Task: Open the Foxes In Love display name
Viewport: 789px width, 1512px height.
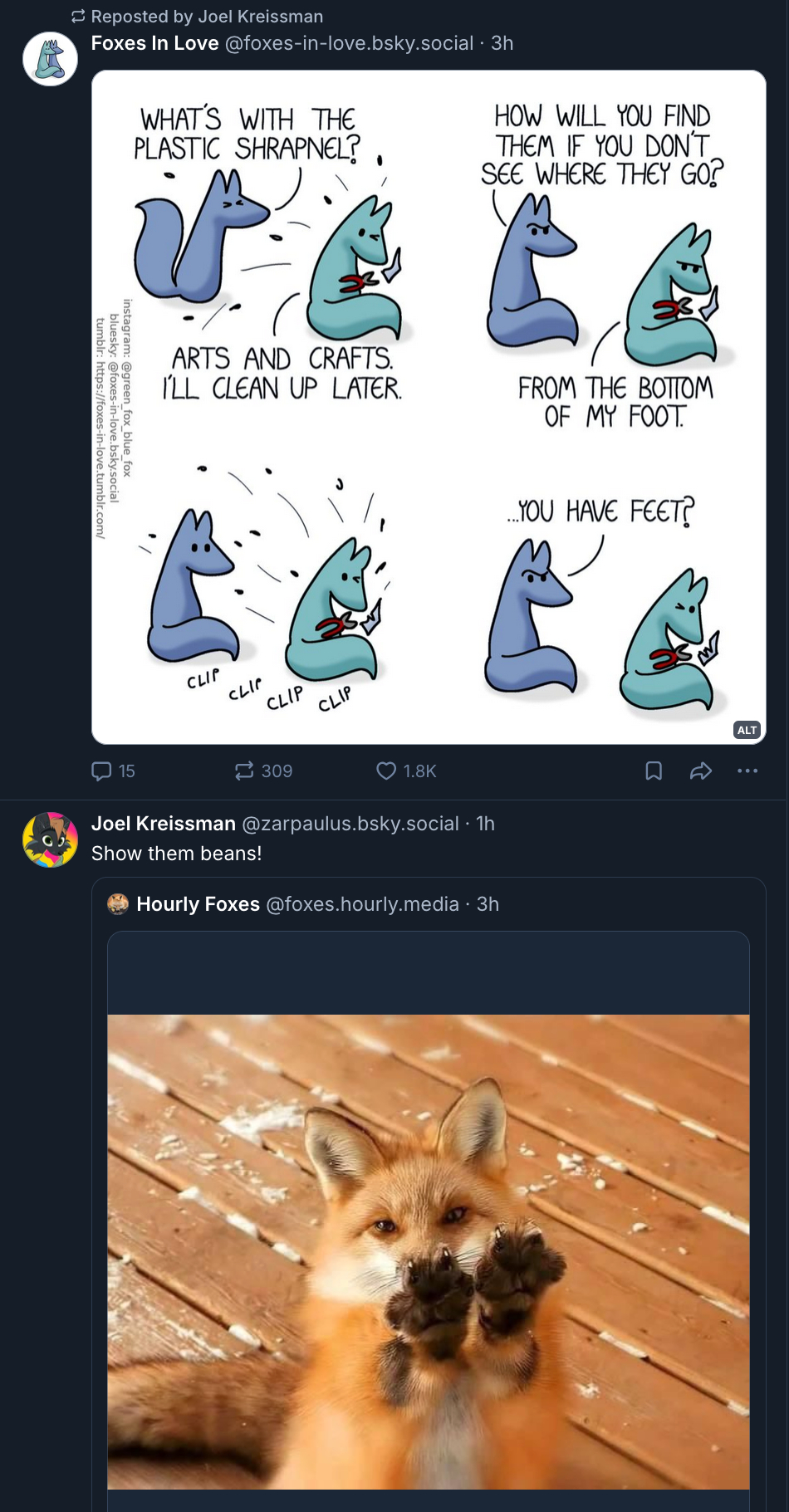Action: [154, 43]
